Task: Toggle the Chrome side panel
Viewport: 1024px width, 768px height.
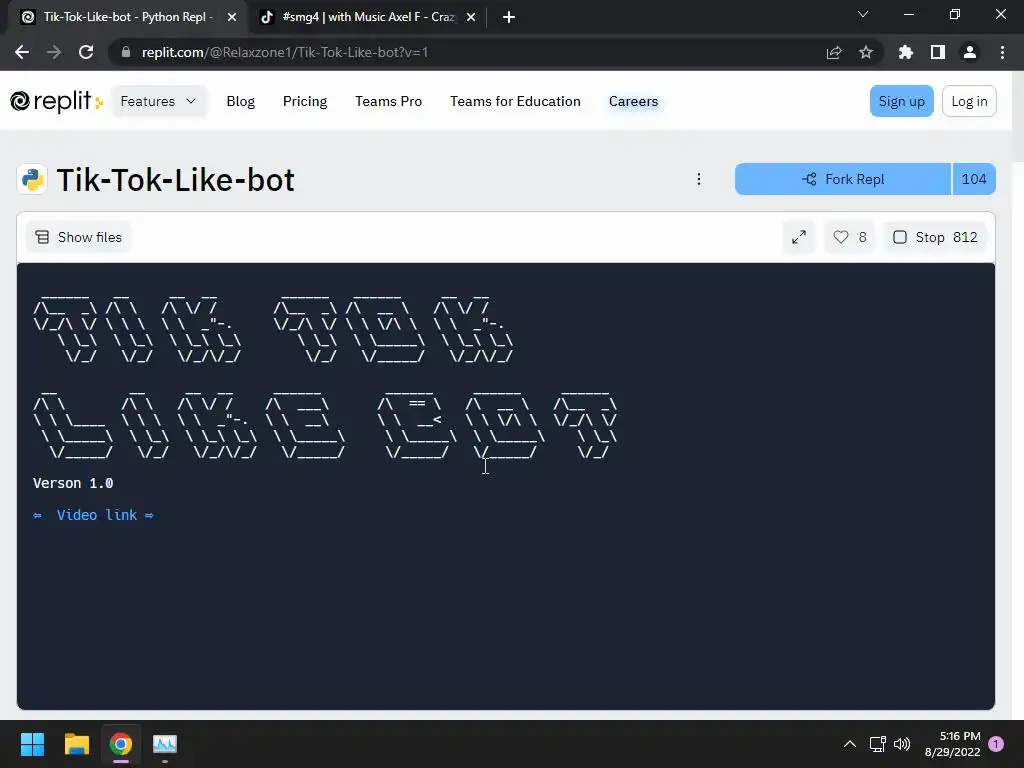Action: [x=938, y=52]
